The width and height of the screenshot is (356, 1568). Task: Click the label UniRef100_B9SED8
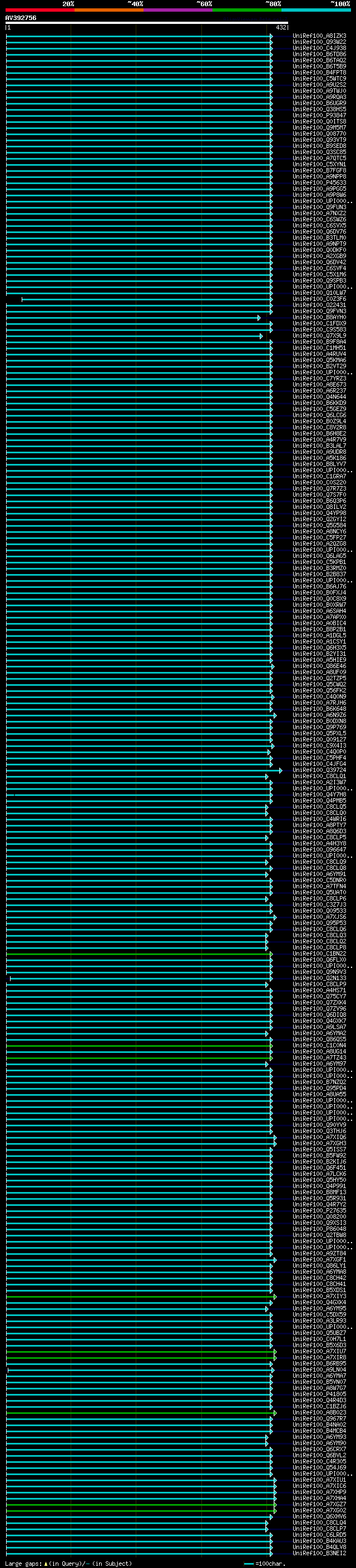[x=319, y=146]
